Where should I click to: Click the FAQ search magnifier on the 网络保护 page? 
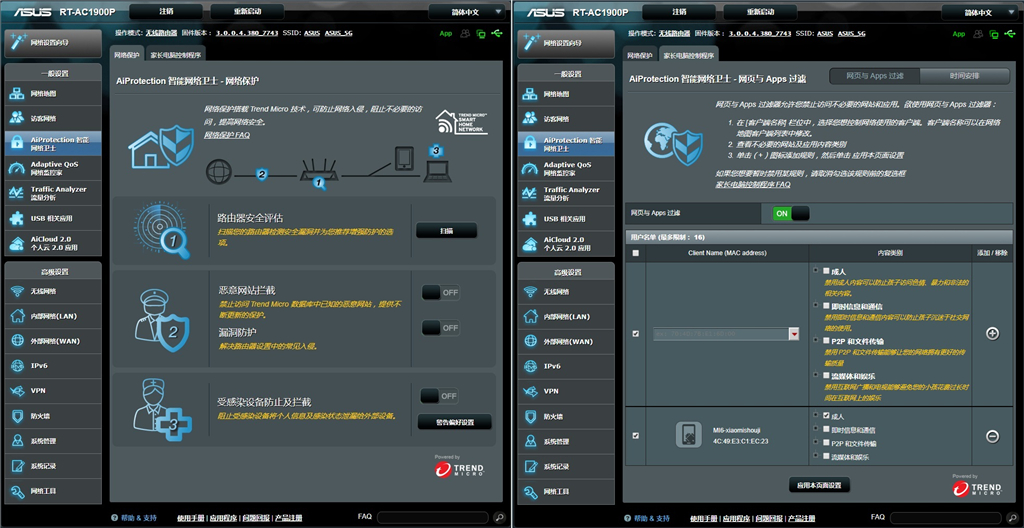500,517
